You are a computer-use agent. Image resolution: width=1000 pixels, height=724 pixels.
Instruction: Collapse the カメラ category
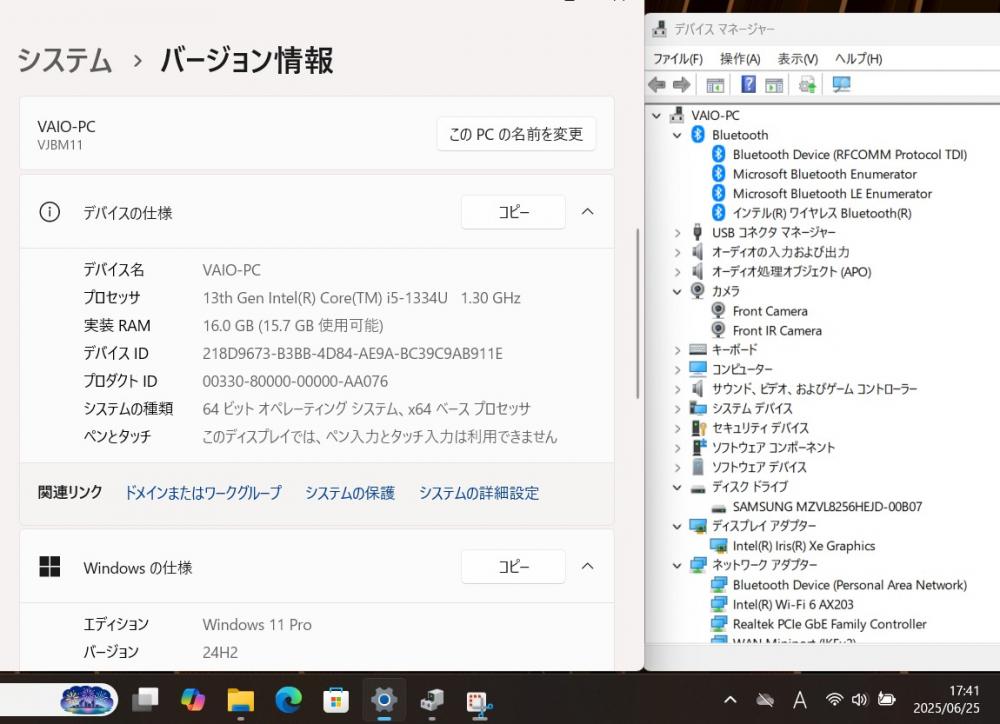pos(677,292)
